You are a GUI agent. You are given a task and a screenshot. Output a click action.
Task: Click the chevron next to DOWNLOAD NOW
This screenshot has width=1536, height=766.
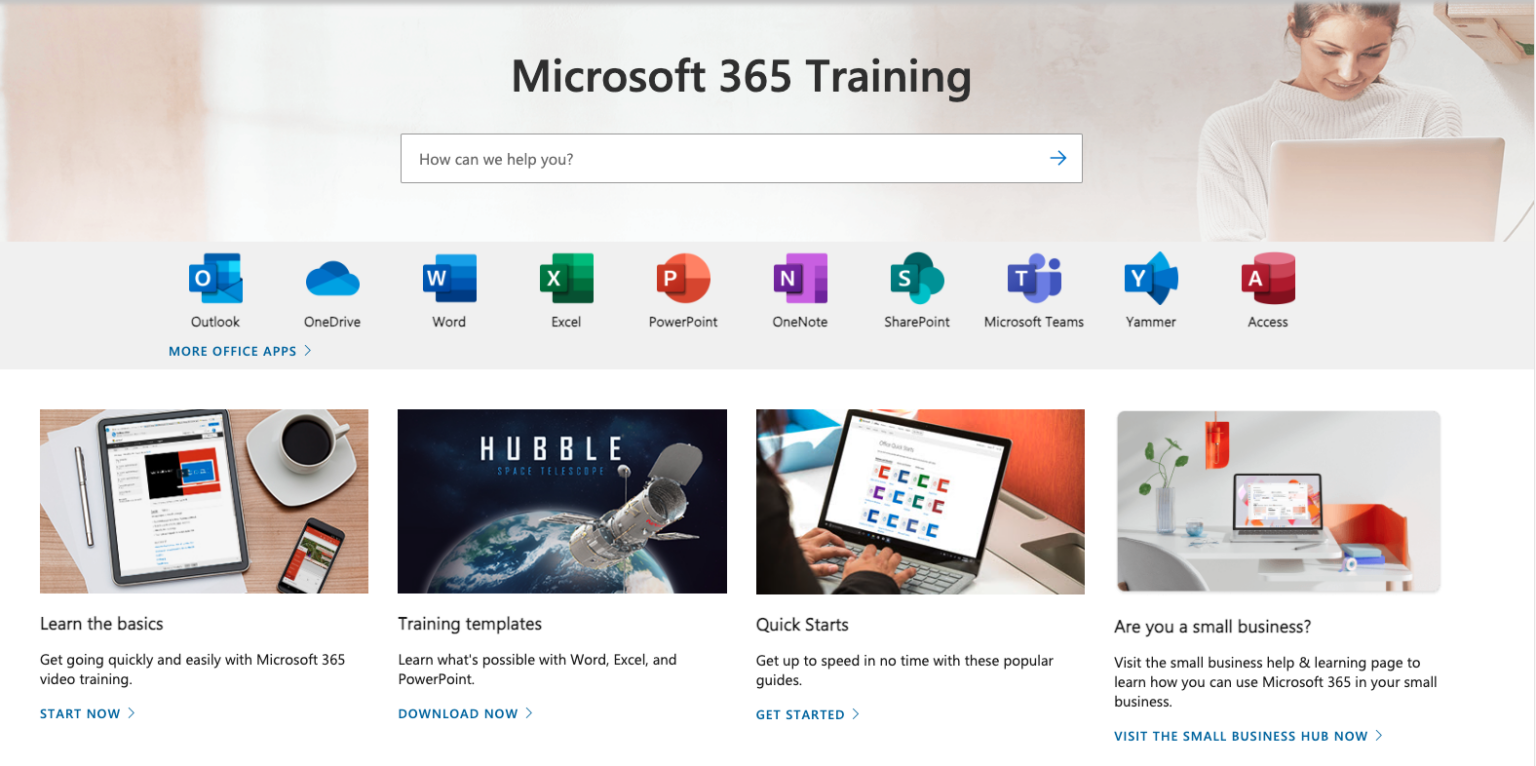click(x=531, y=713)
